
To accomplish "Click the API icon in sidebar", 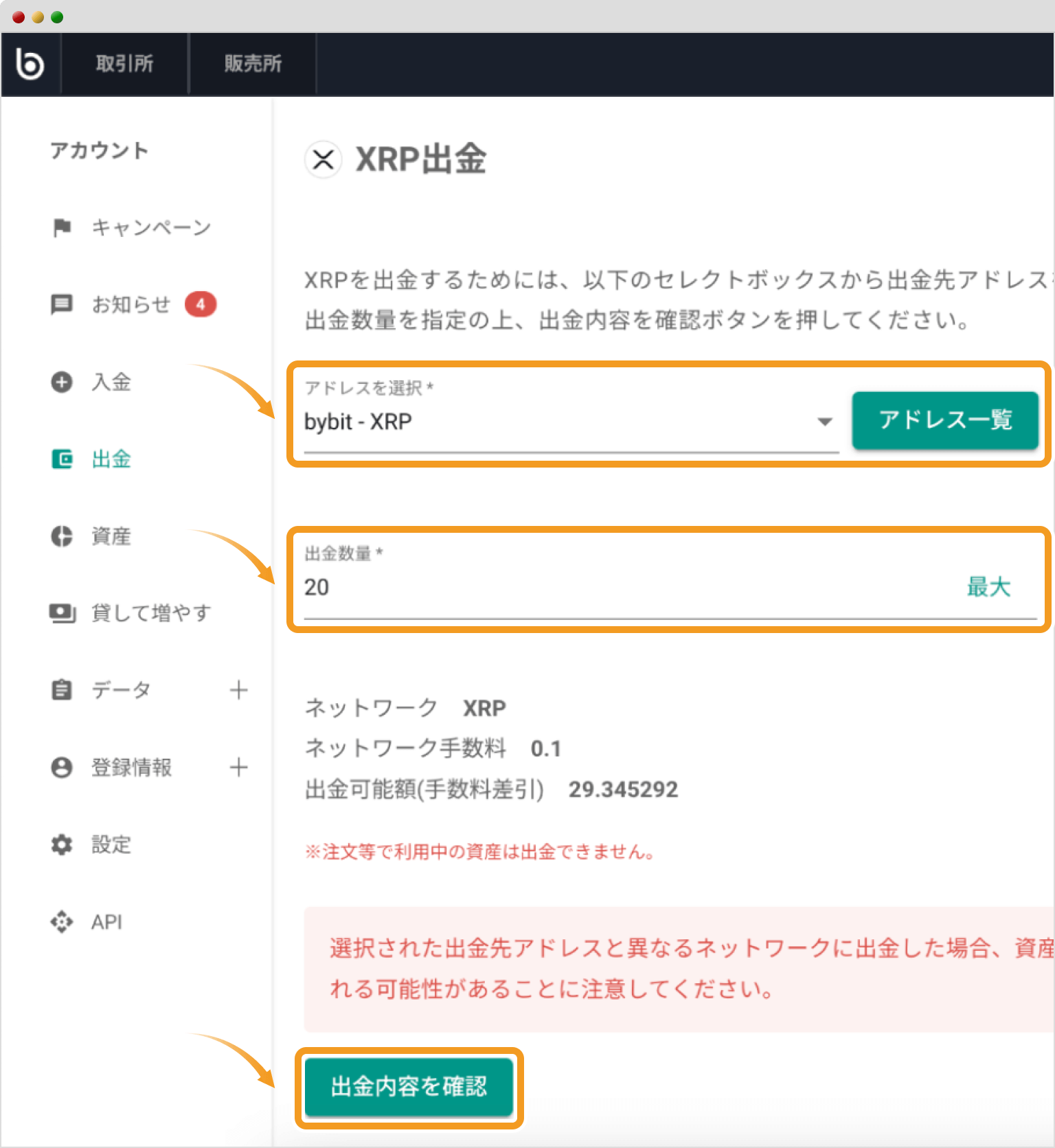I will coord(62,921).
